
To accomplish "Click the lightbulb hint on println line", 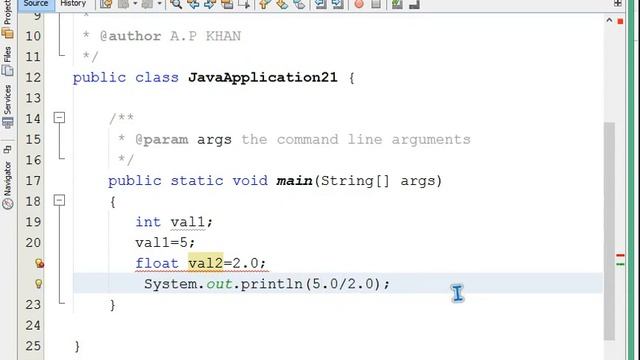I will pyautogui.click(x=38, y=284).
